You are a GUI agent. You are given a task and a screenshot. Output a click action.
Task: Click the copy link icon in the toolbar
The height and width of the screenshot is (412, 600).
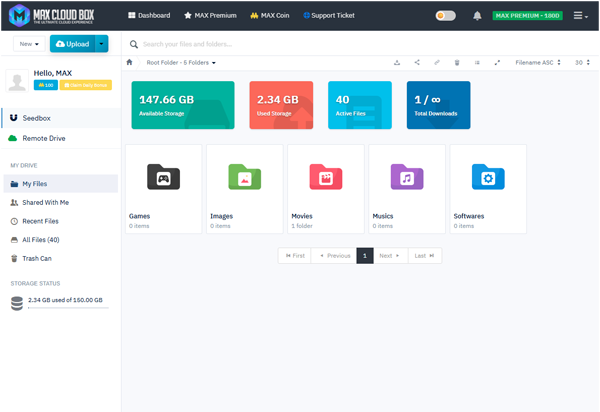437,63
